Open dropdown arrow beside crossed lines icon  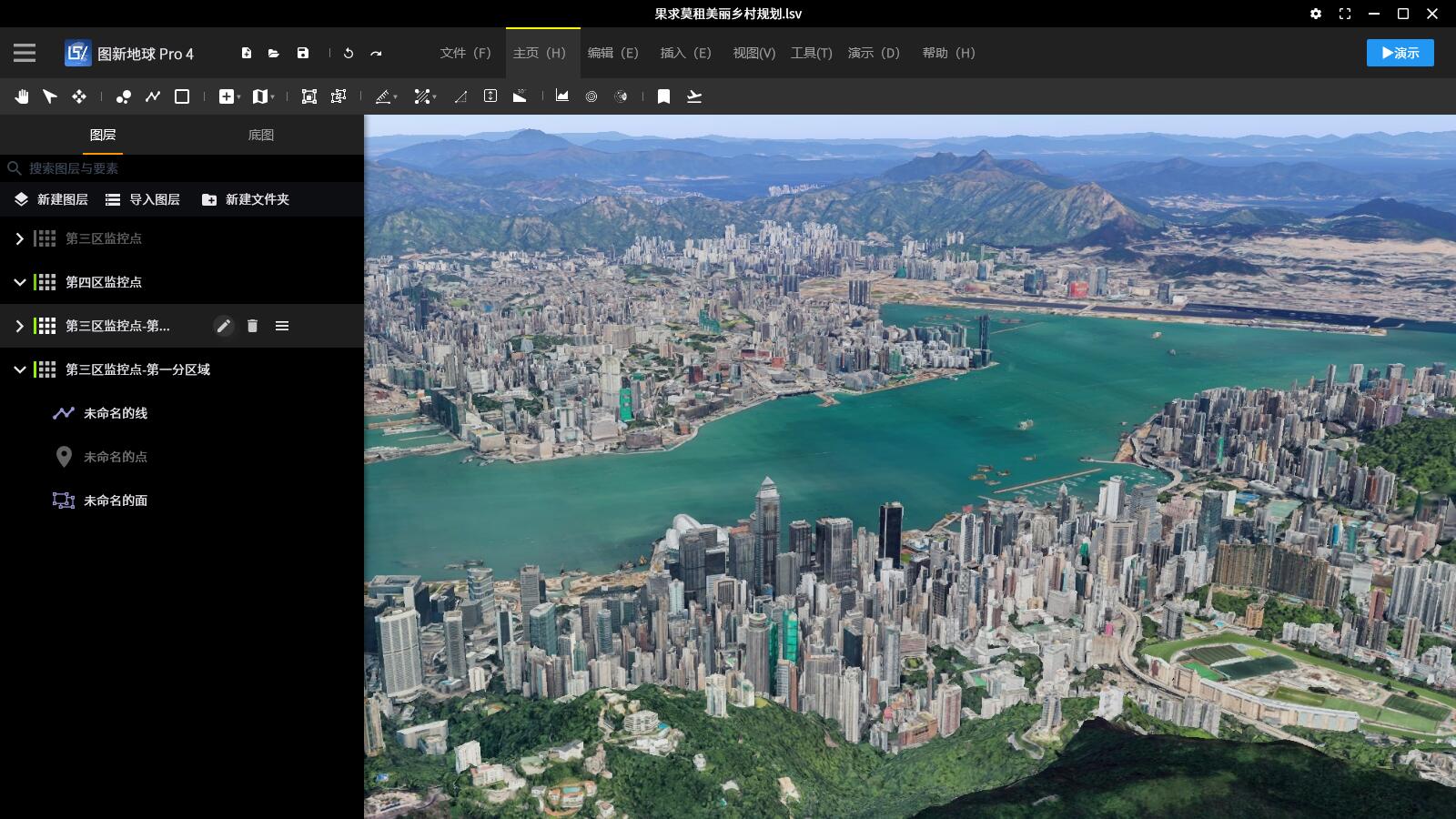tap(434, 97)
